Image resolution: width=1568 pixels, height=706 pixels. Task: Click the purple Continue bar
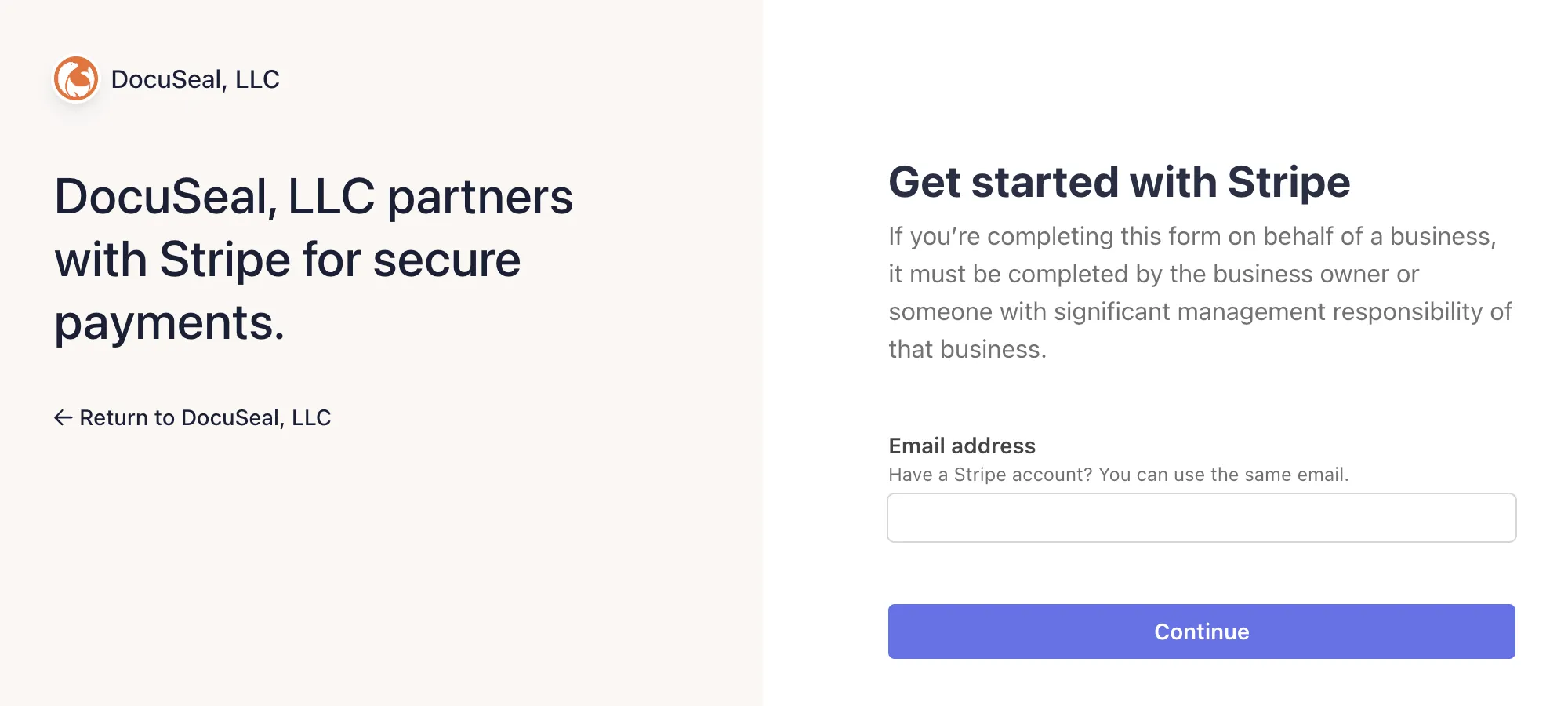(x=1202, y=631)
